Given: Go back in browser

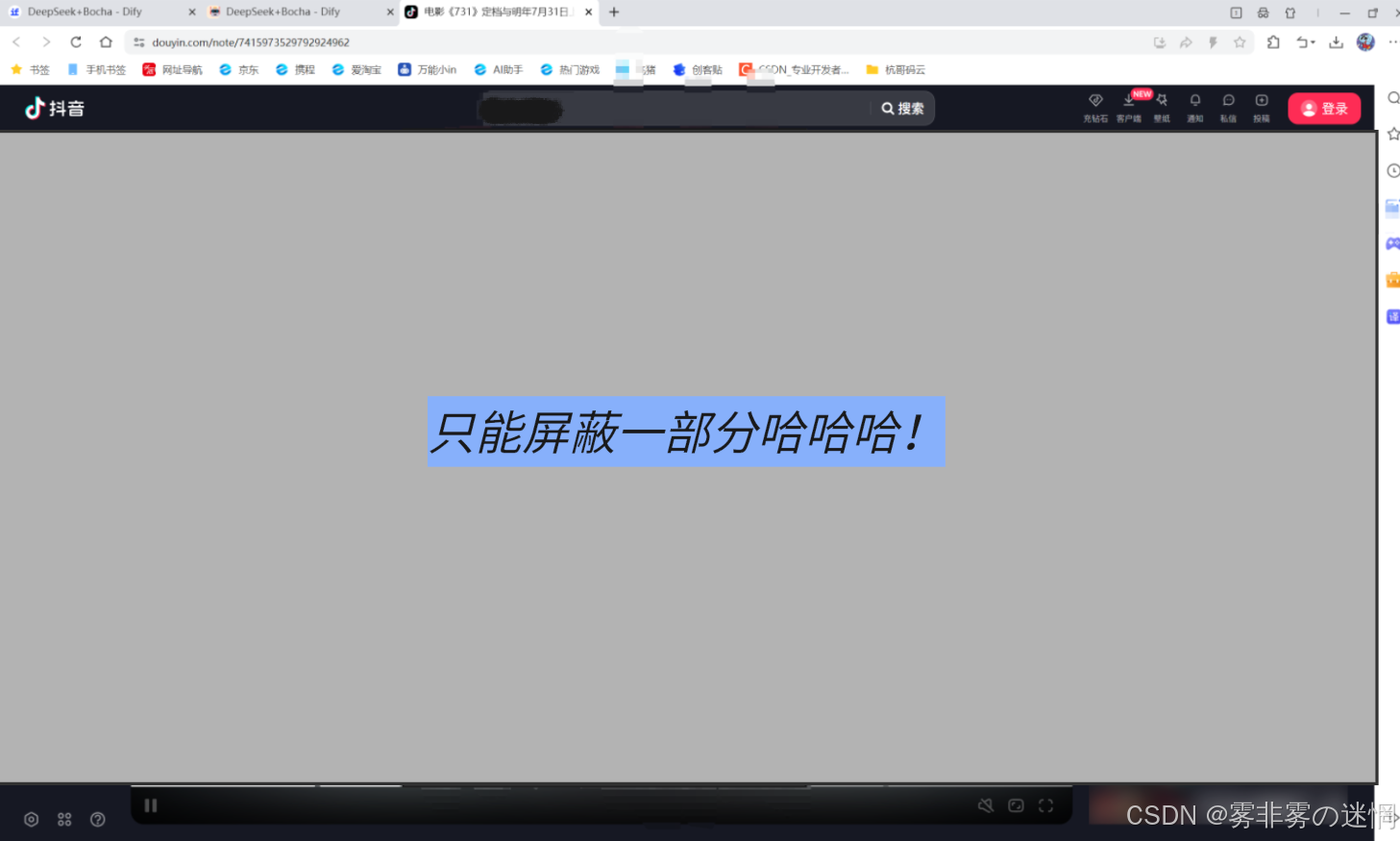Looking at the screenshot, I should [x=16, y=42].
